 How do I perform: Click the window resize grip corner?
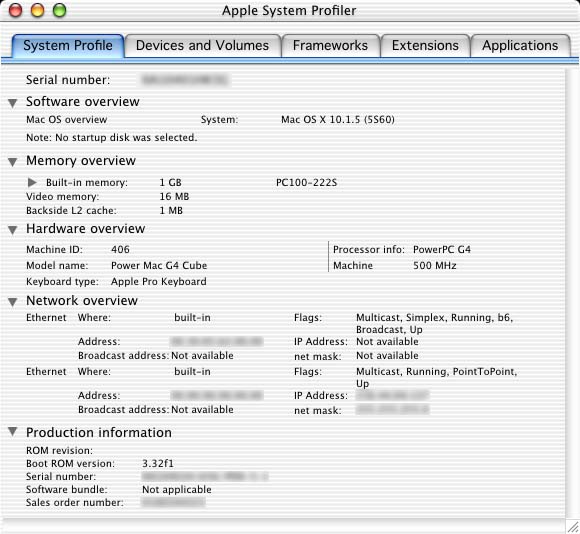tap(573, 526)
